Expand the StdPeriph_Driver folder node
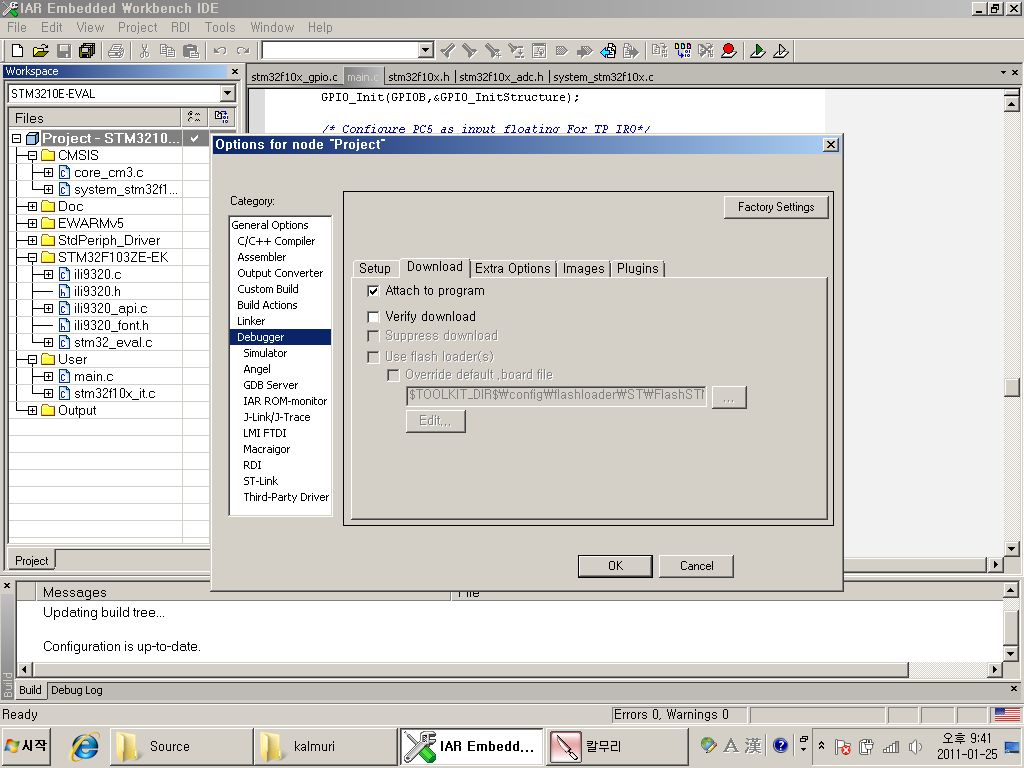The width and height of the screenshot is (1024, 768). (32, 240)
